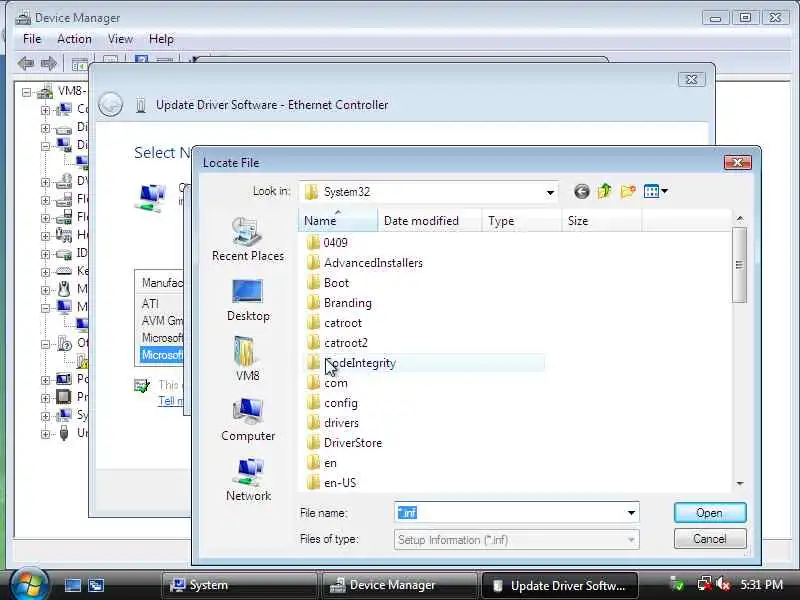Click the taskbar clock showing 5:31 PM
The image size is (800, 600).
[x=761, y=585]
